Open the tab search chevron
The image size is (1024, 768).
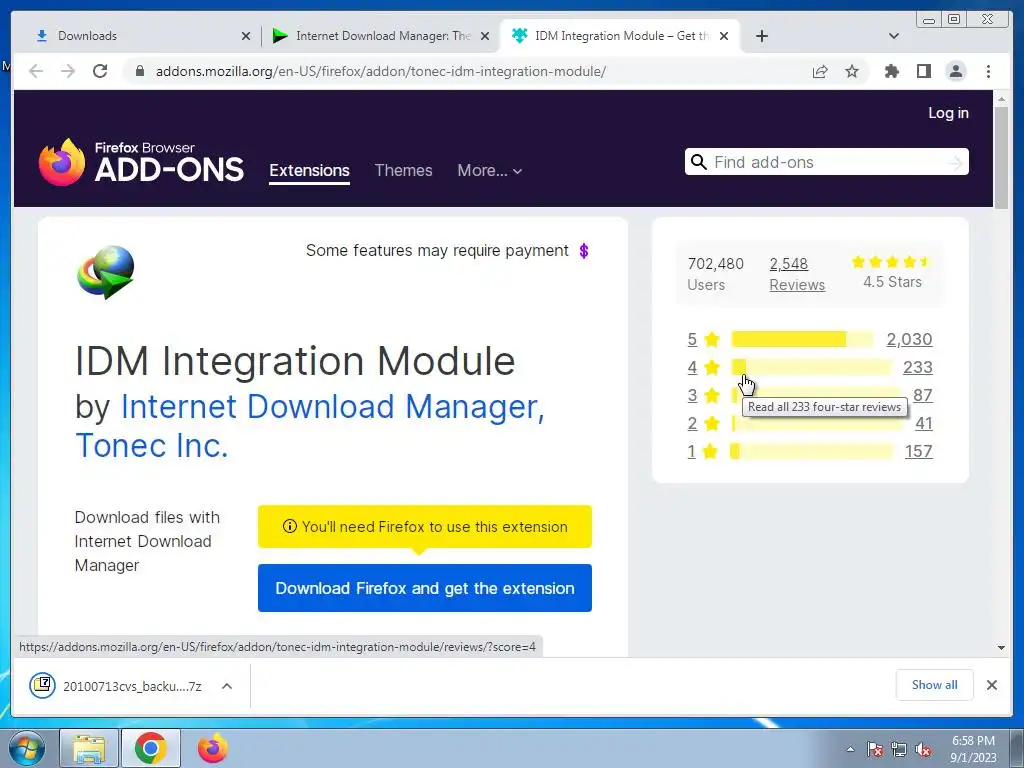click(894, 36)
